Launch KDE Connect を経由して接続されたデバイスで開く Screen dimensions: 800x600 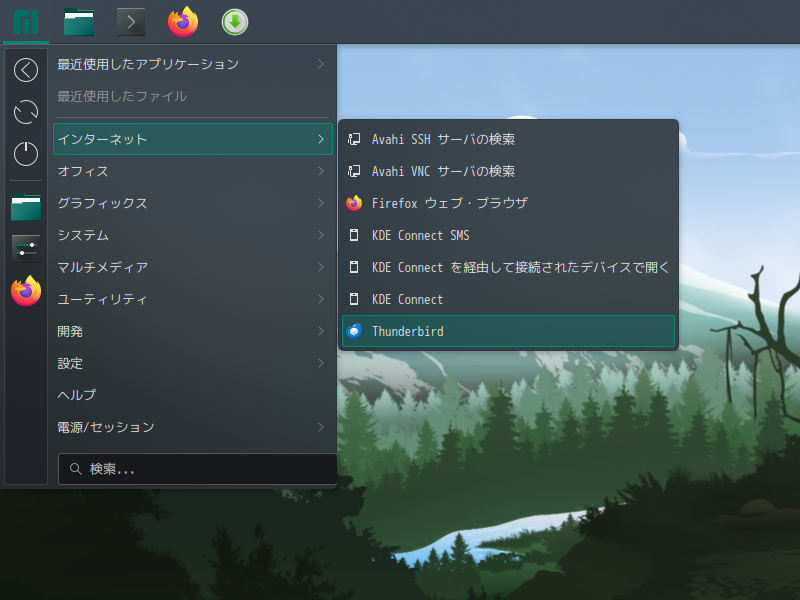pos(508,267)
